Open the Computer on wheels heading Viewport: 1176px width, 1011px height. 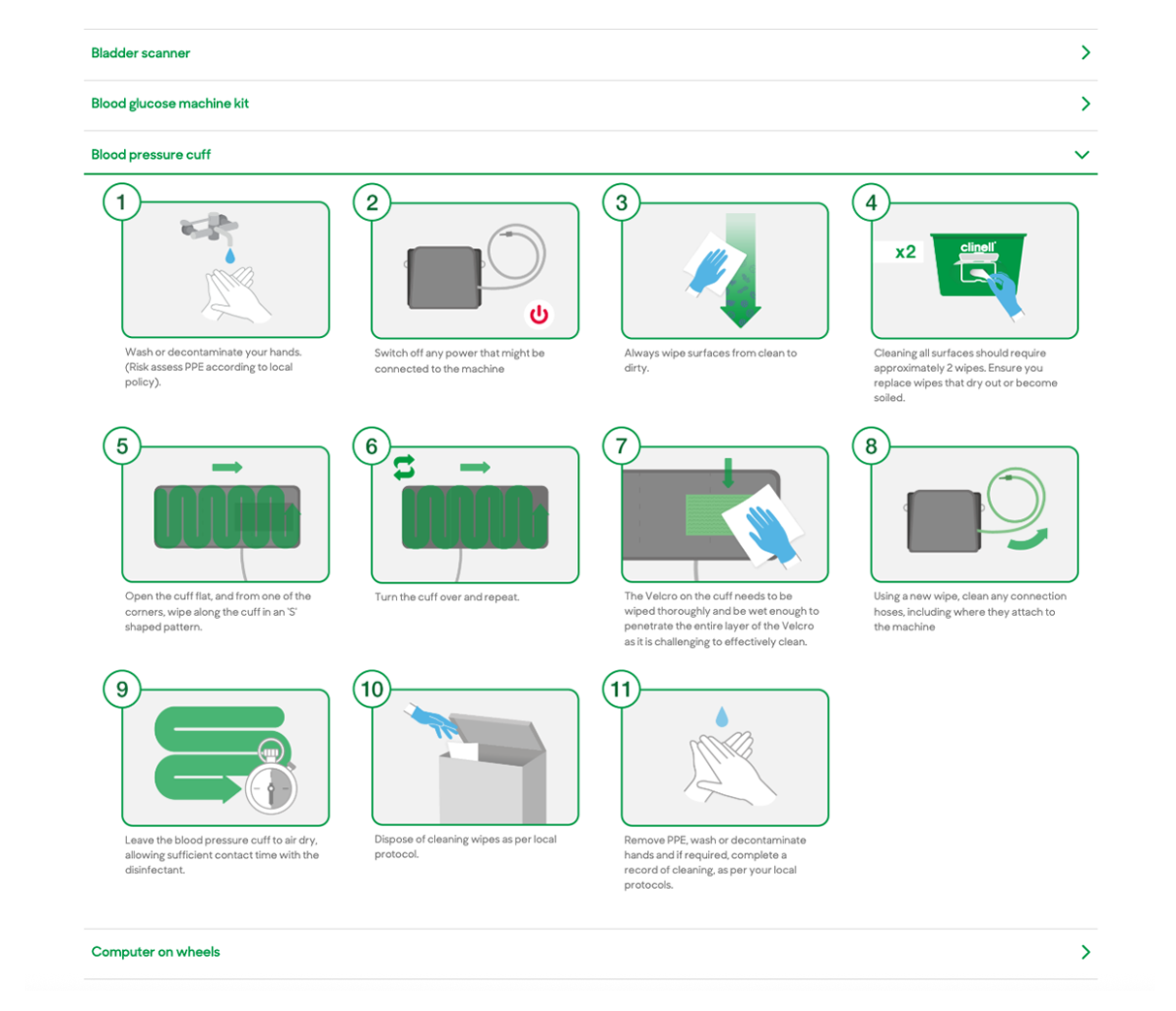click(155, 952)
